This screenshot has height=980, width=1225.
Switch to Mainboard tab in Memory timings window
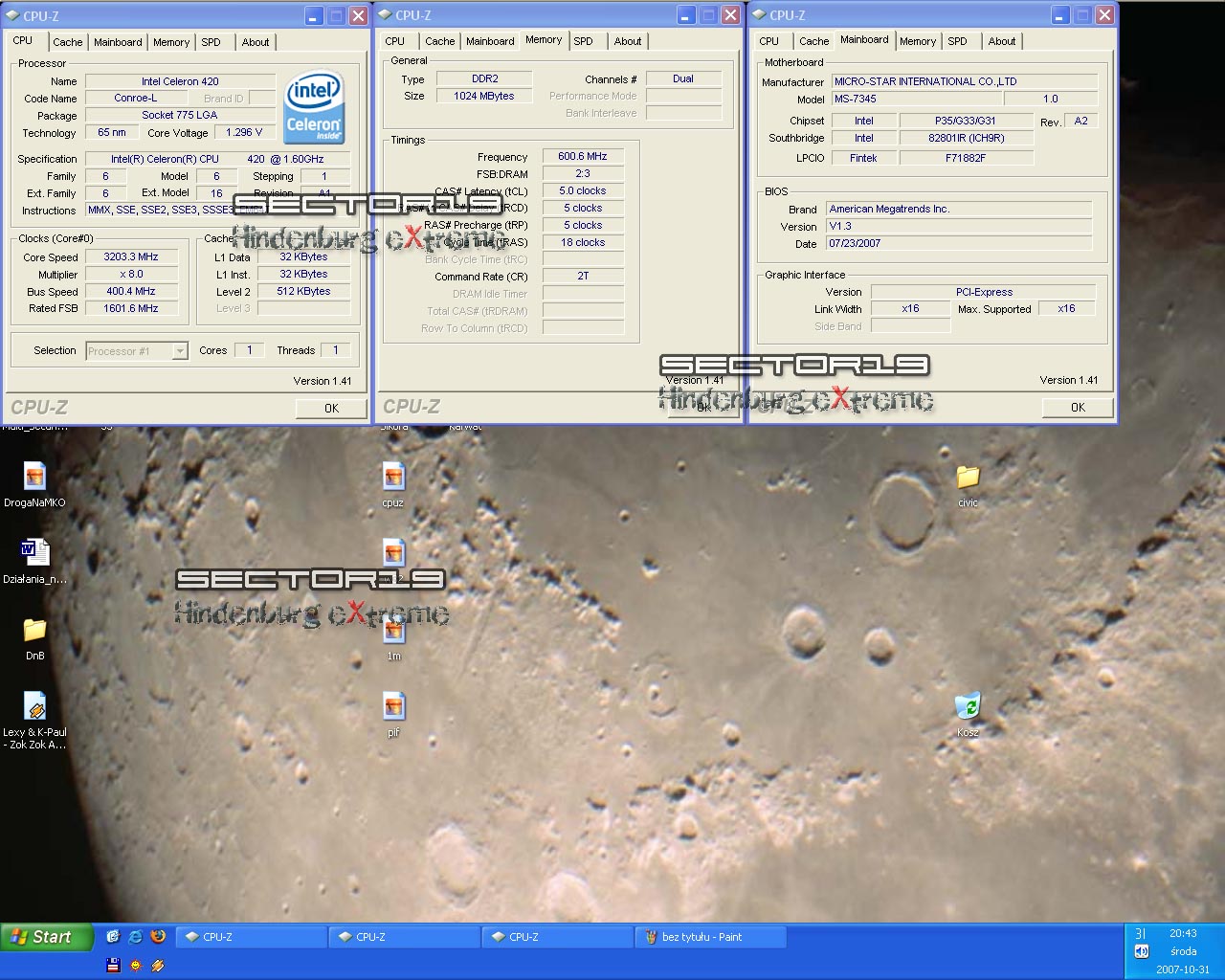(x=490, y=41)
